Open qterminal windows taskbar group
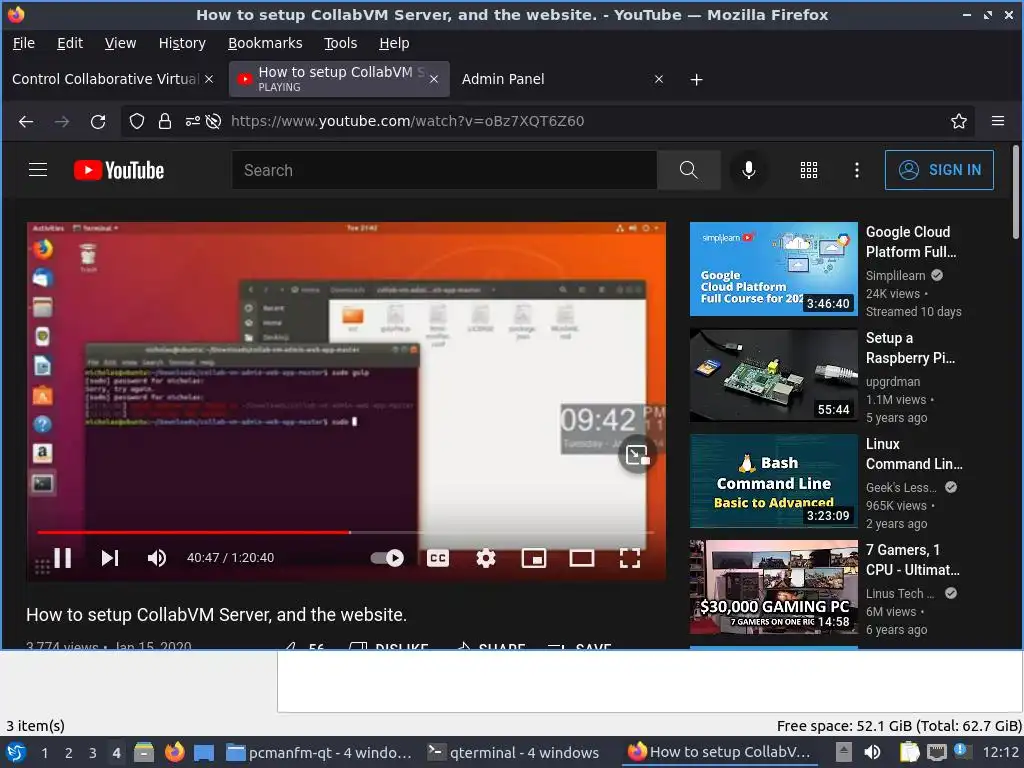This screenshot has width=1024, height=768. click(513, 752)
